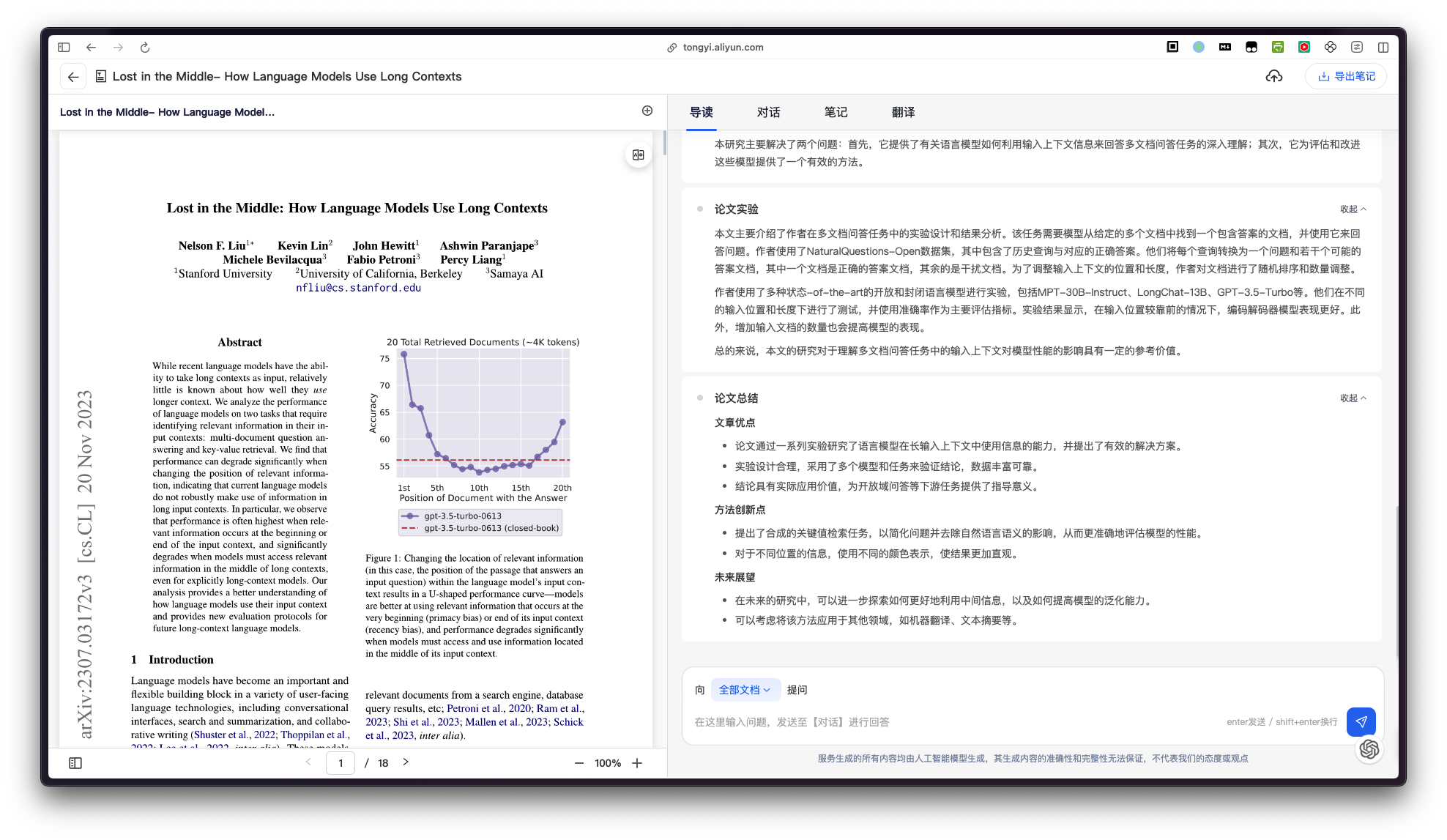Click the PDF vertical scrollbar thumb
Screen dimensions: 1447x840
coord(664,143)
